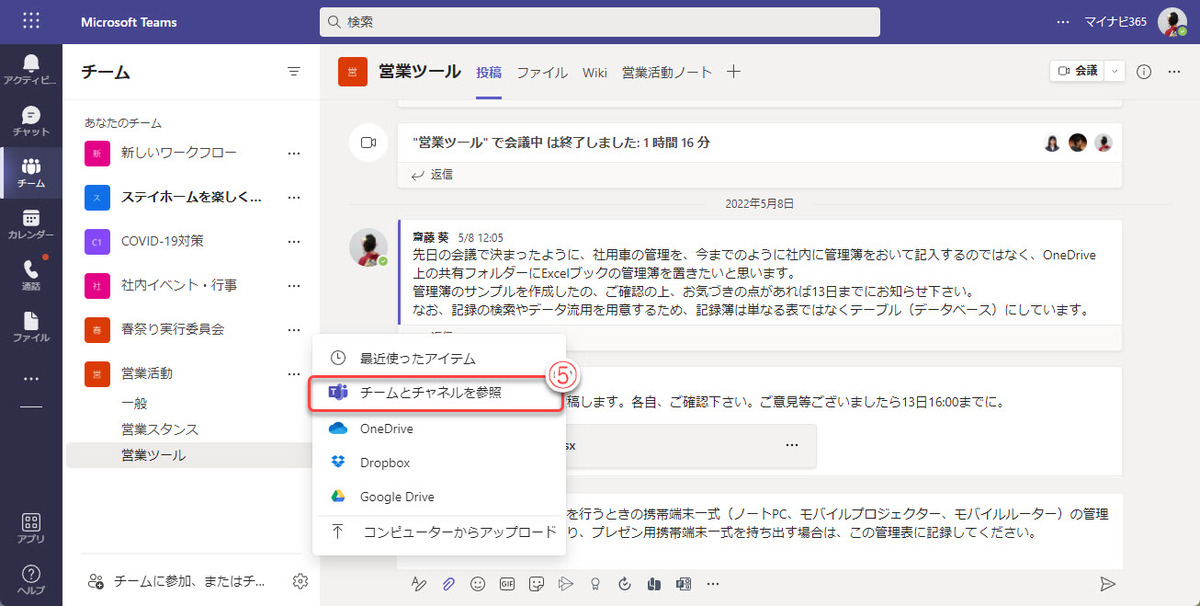Open more channel options in header

tap(1175, 71)
